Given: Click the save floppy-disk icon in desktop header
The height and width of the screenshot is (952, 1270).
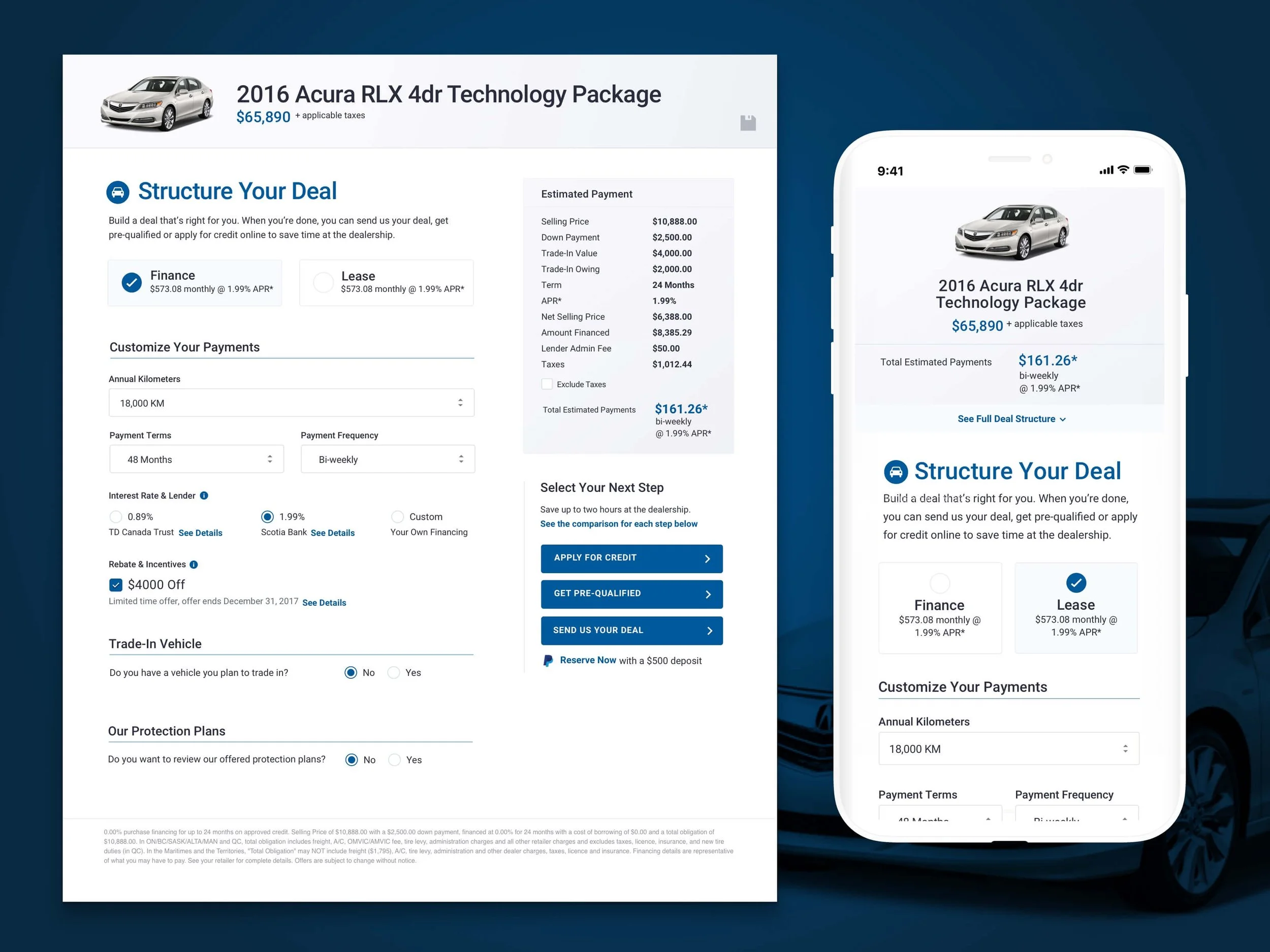Looking at the screenshot, I should click(748, 123).
